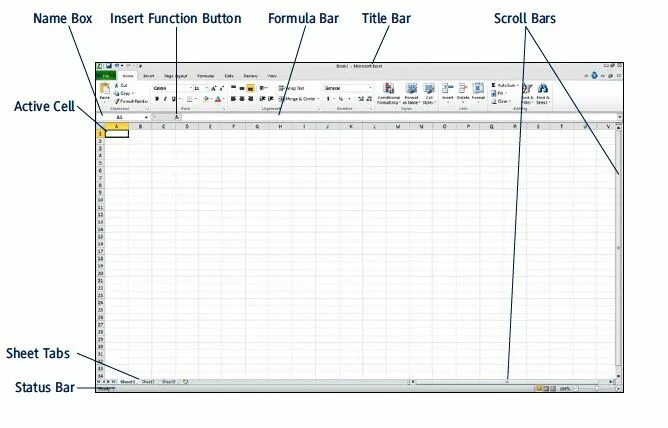Viewport: 668px width, 428px height.
Task: Open the General number format dropdown
Action: (x=370, y=88)
